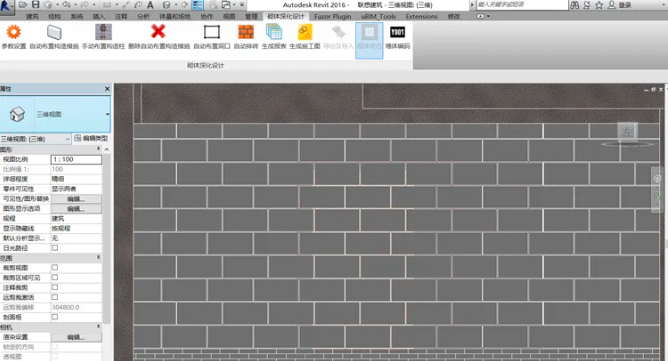Click 墙体编码 Y001 icon
The image size is (668, 361).
397,32
